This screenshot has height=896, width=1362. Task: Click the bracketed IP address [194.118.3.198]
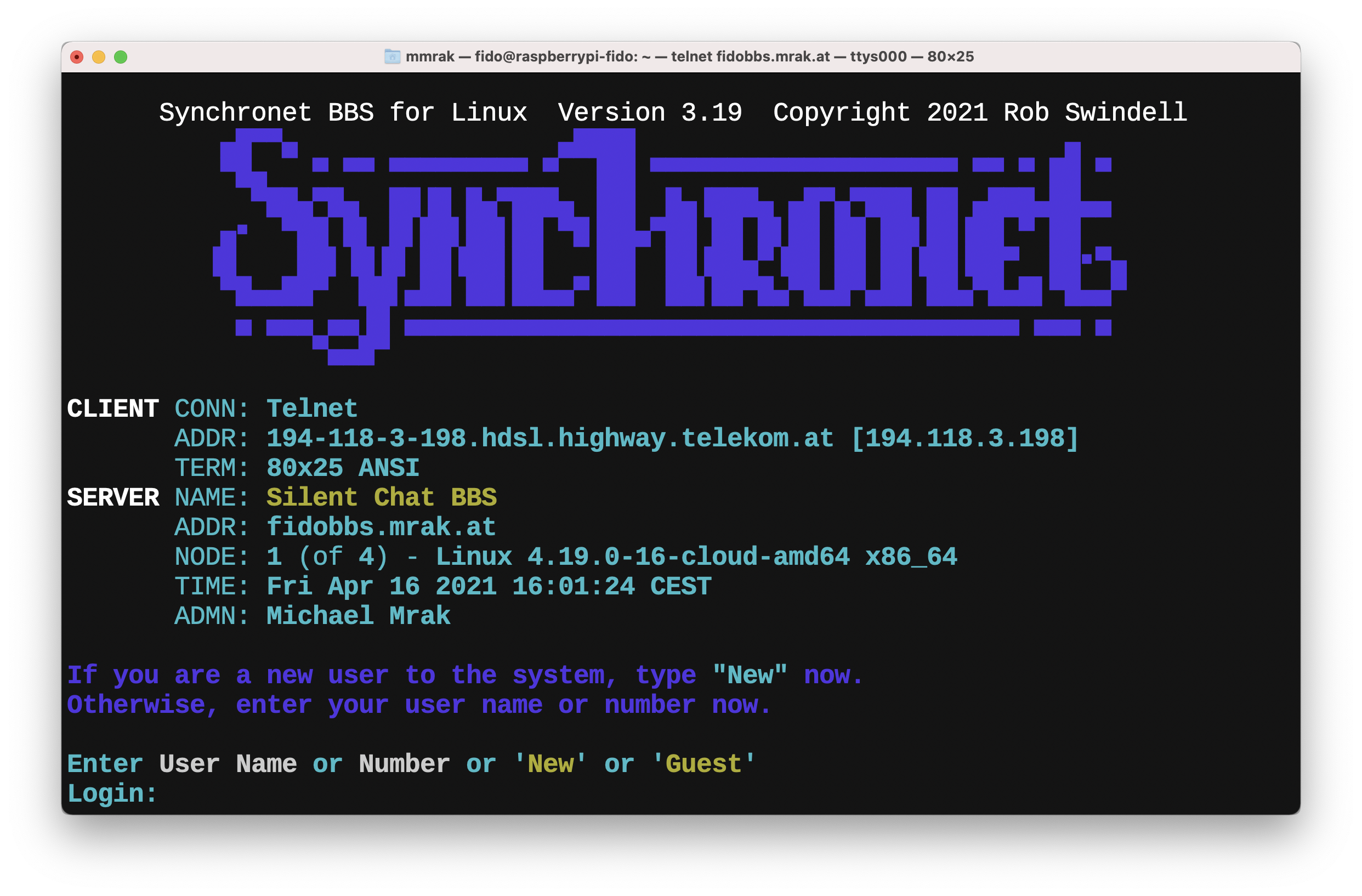pyautogui.click(x=965, y=438)
